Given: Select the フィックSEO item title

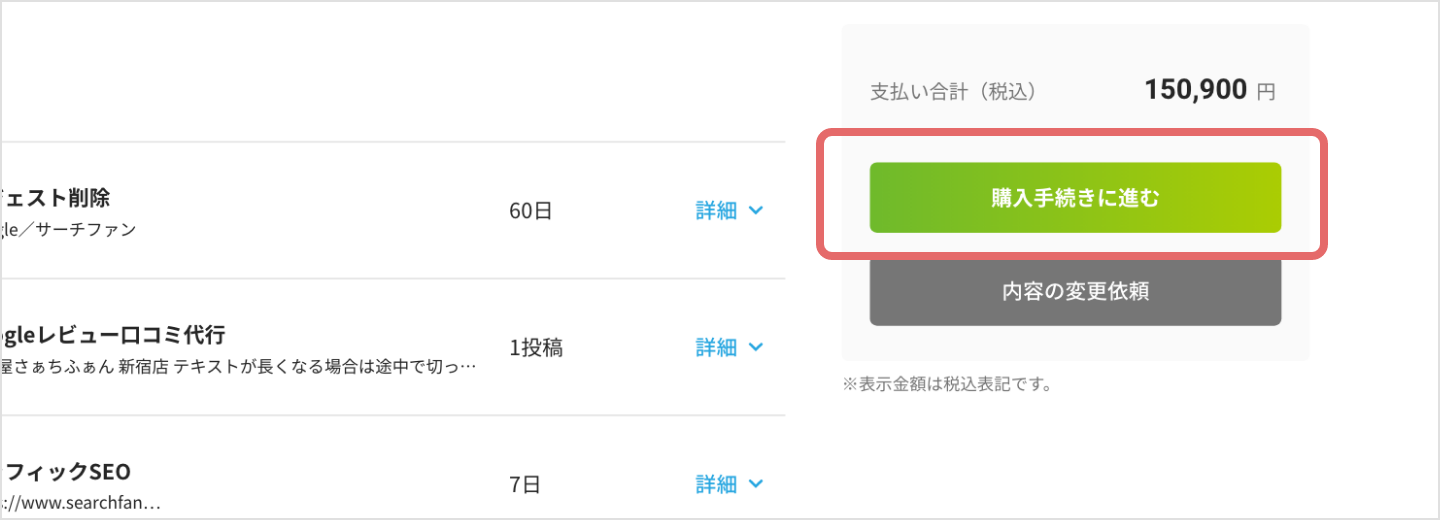Looking at the screenshot, I should [68, 471].
